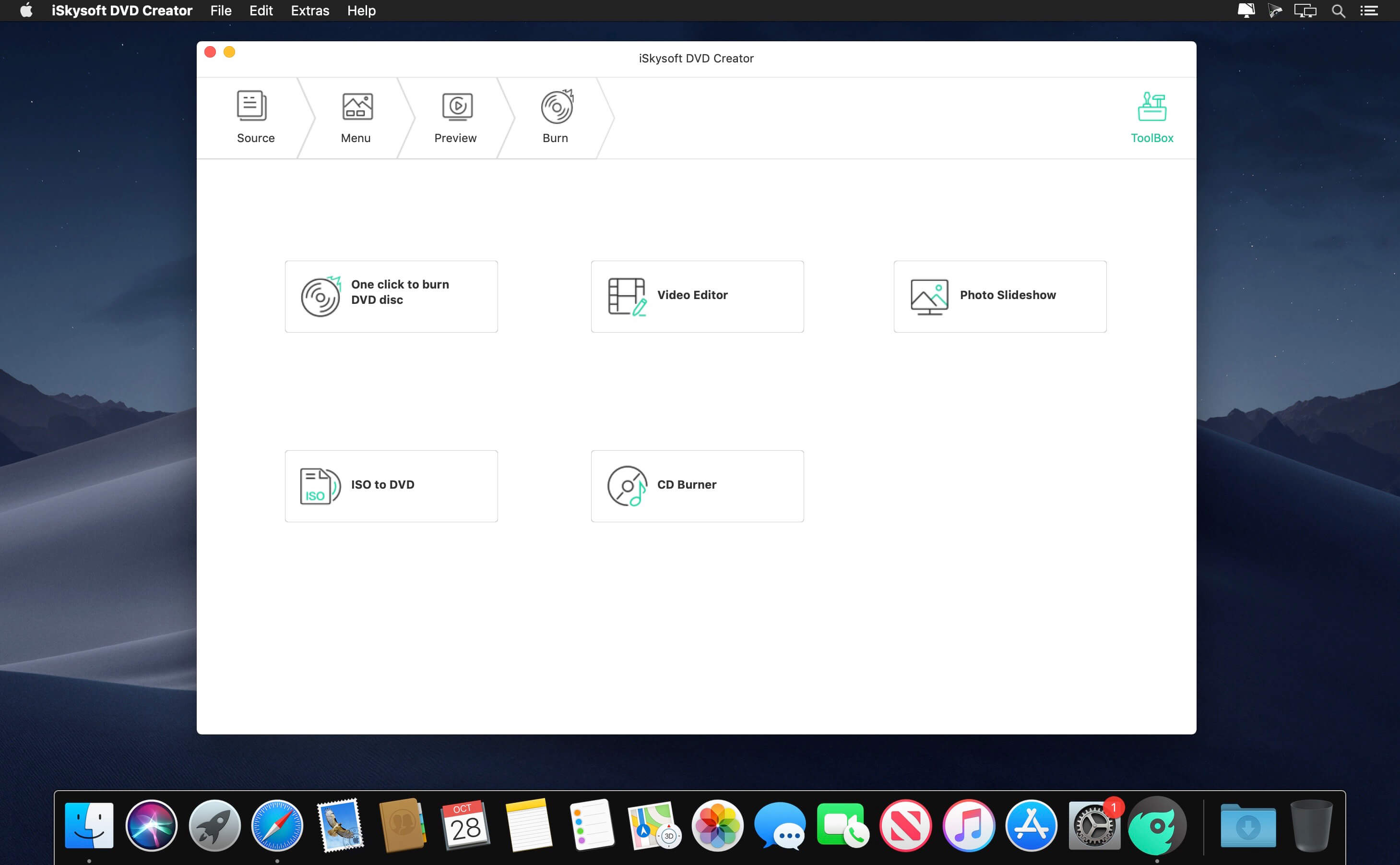Click the display mirroring menu bar icon

pos(1305,10)
